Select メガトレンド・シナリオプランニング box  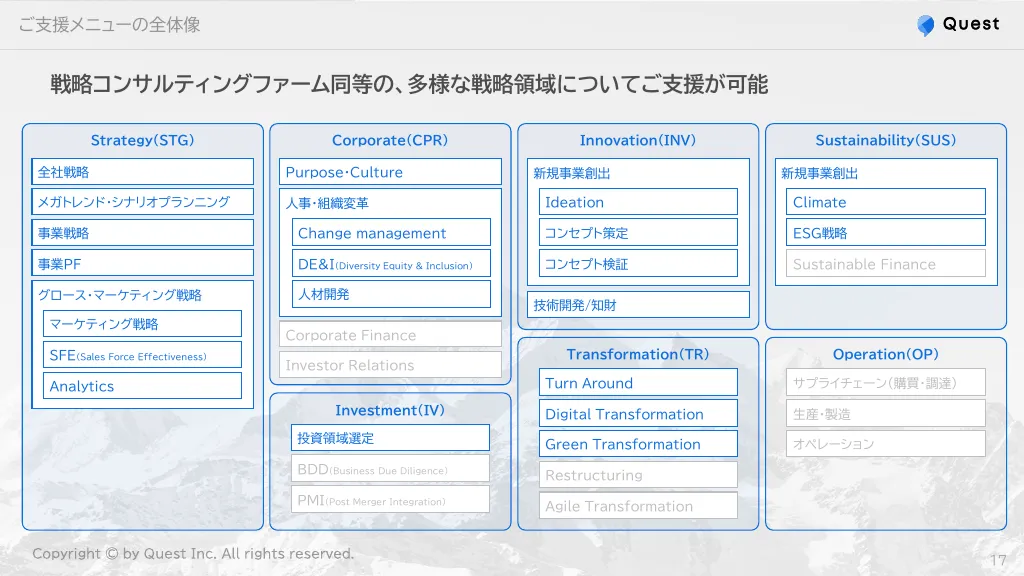tap(142, 202)
